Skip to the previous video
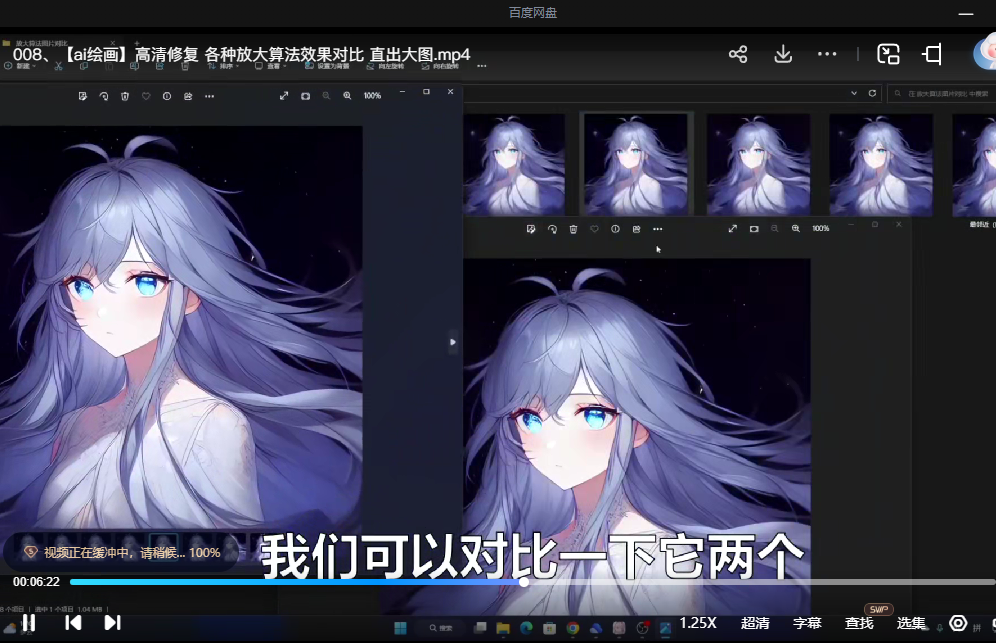This screenshot has height=643, width=996. [x=73, y=623]
